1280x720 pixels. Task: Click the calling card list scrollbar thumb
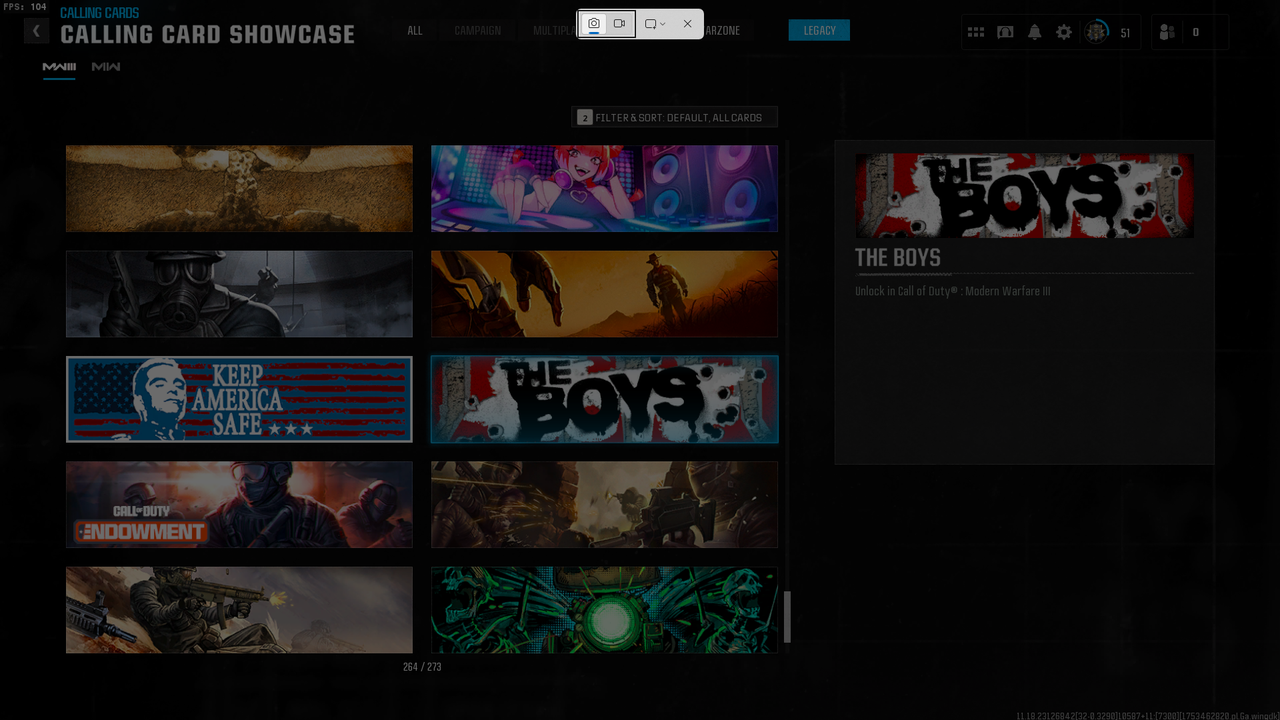coord(787,617)
